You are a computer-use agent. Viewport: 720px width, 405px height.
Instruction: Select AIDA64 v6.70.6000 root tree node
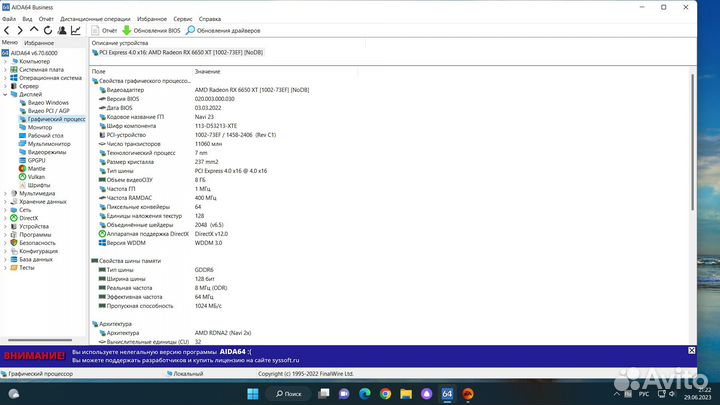pyautogui.click(x=30, y=53)
